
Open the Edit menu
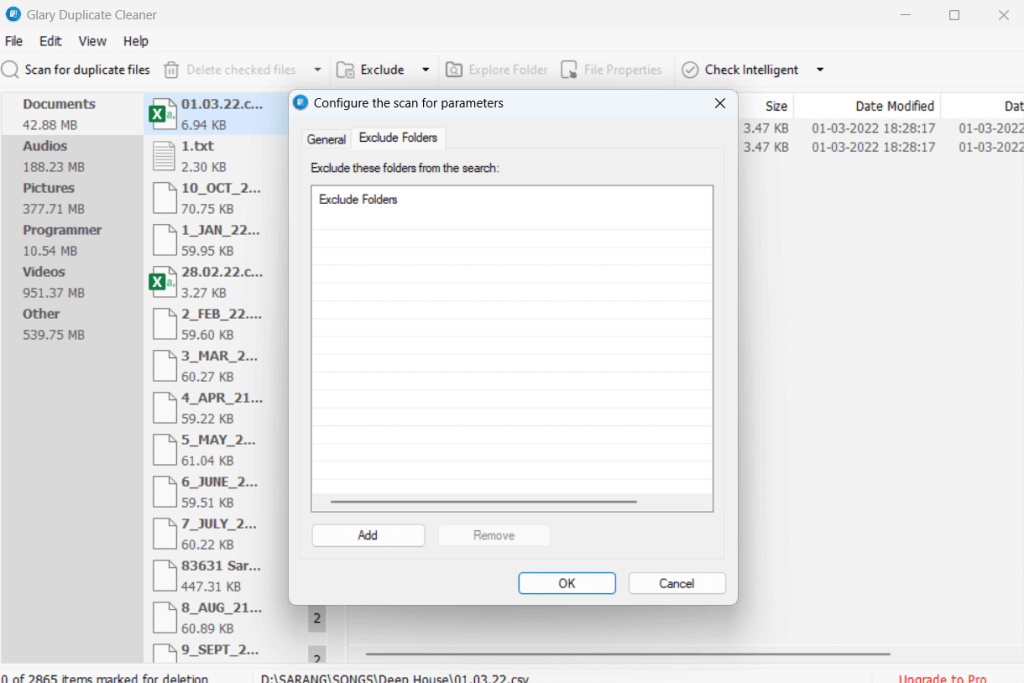(50, 41)
